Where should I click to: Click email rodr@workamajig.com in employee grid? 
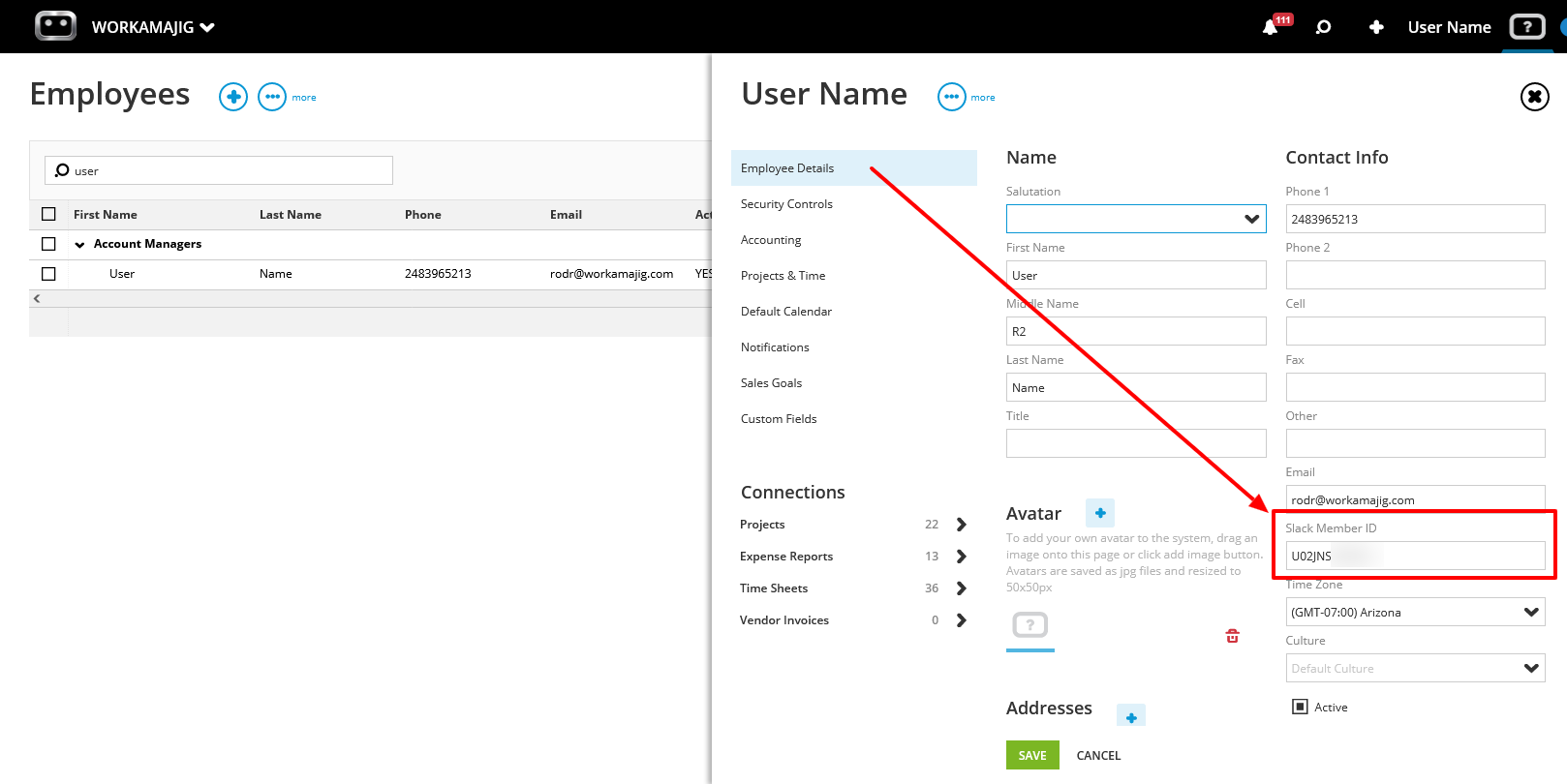coord(612,274)
